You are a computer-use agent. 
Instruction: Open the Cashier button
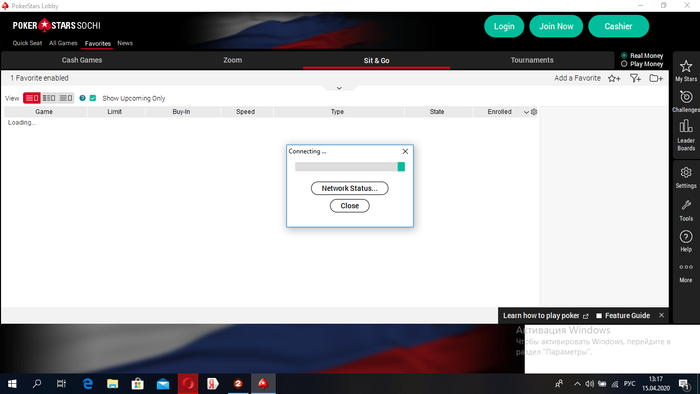[x=618, y=26]
